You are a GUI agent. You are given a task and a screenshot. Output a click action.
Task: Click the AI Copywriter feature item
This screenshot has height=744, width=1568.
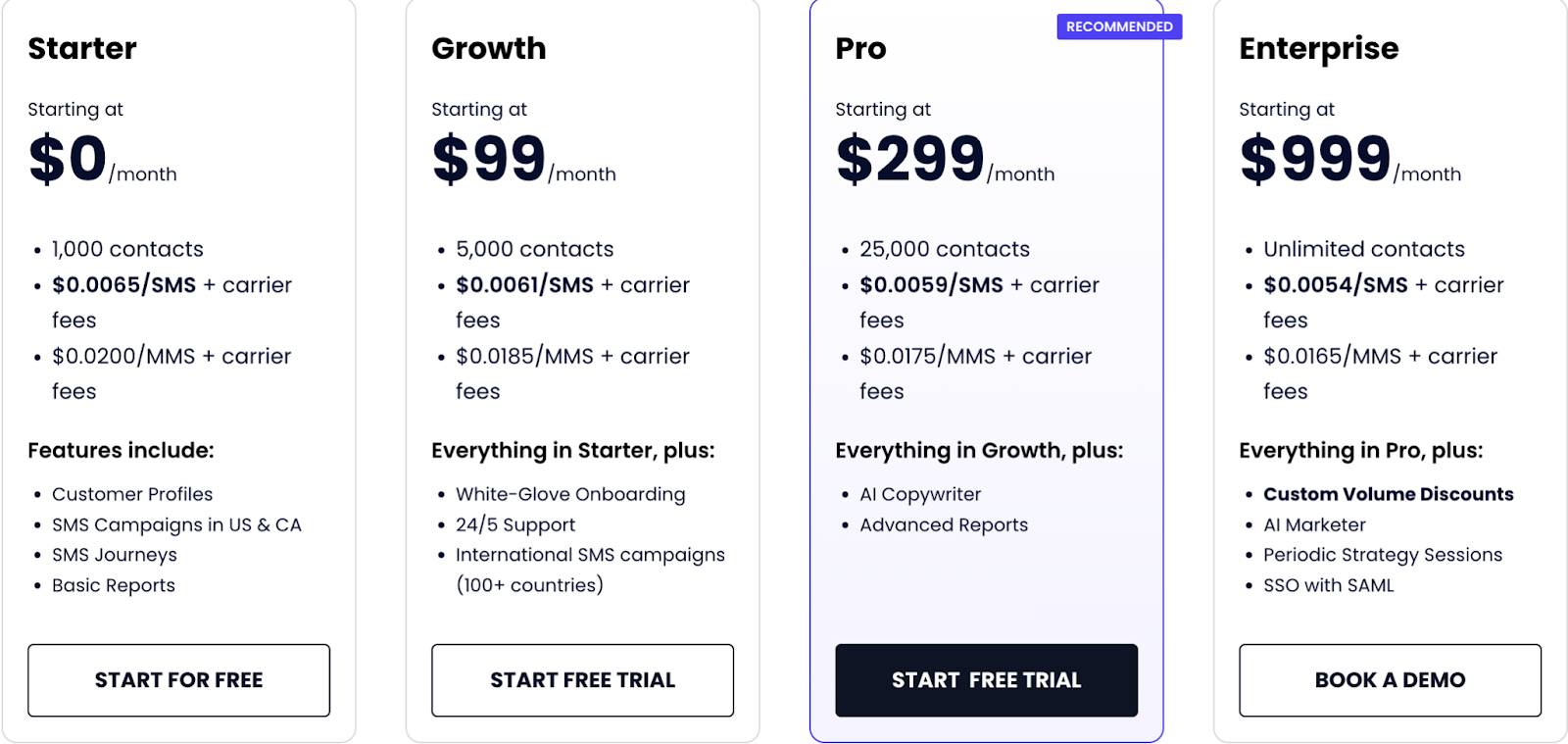coord(919,494)
